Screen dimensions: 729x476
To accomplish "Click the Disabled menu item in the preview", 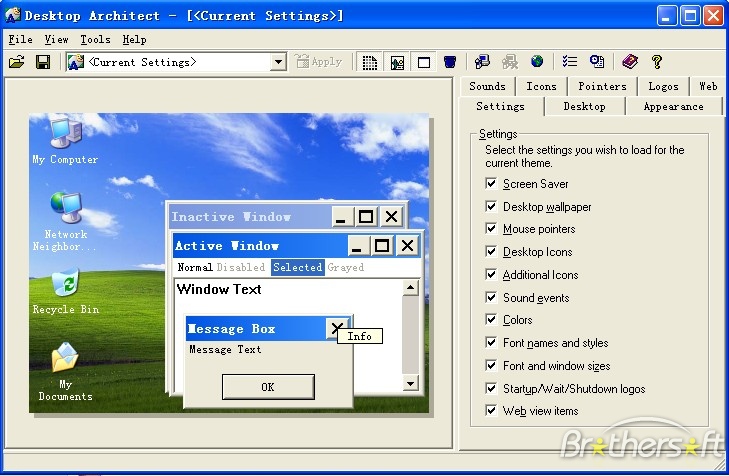I will coord(241,267).
